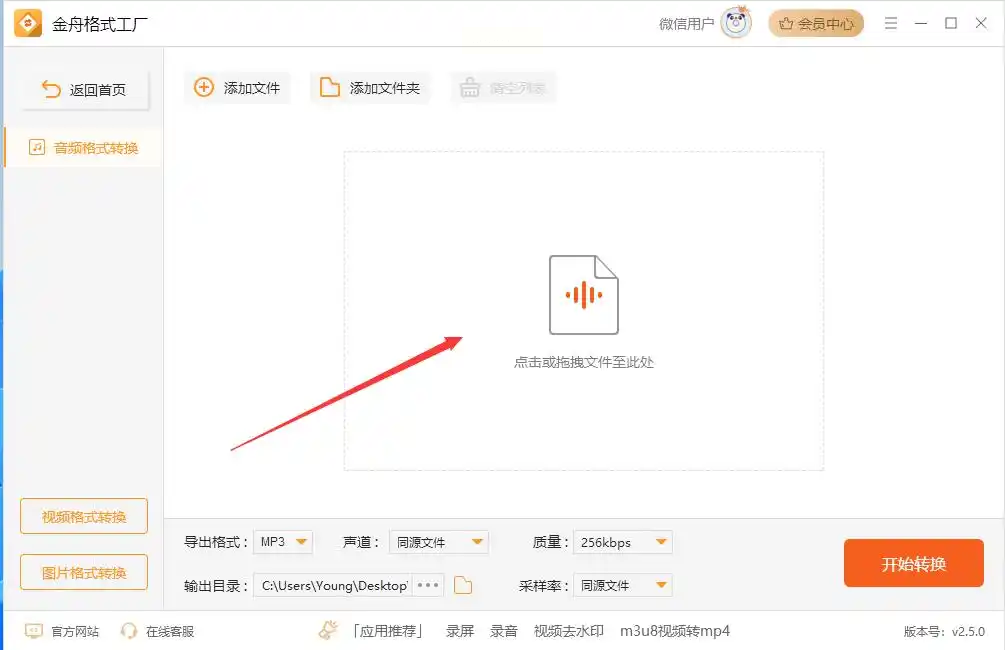The width and height of the screenshot is (1005, 650).
Task: Open the 录屏 screen recorder link
Action: click(460, 631)
